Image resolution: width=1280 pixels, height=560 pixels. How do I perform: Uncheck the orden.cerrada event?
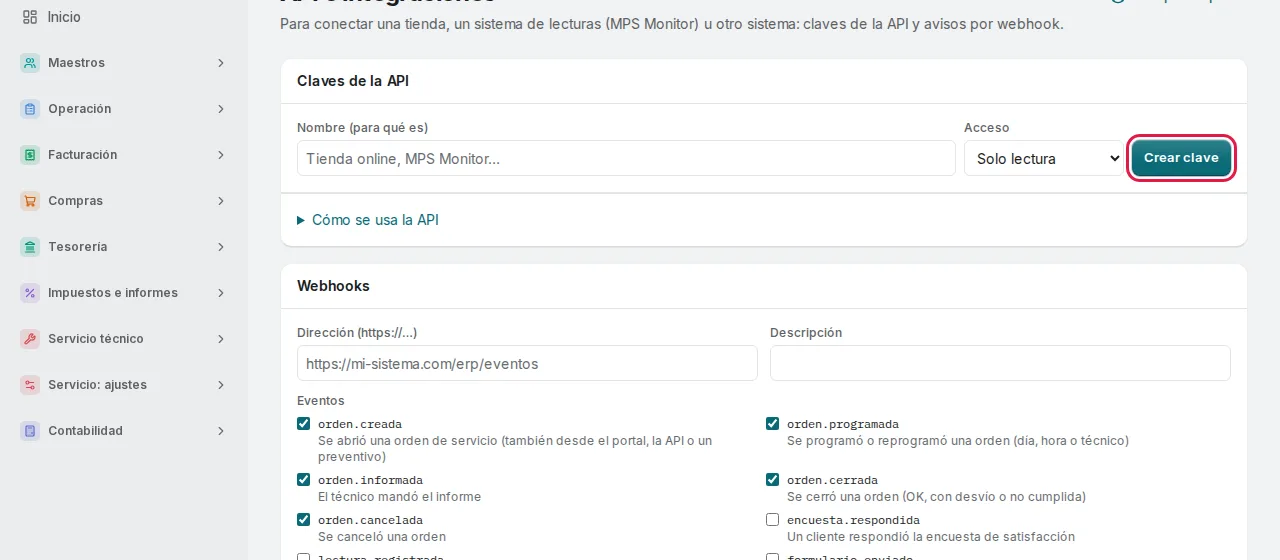[773, 480]
